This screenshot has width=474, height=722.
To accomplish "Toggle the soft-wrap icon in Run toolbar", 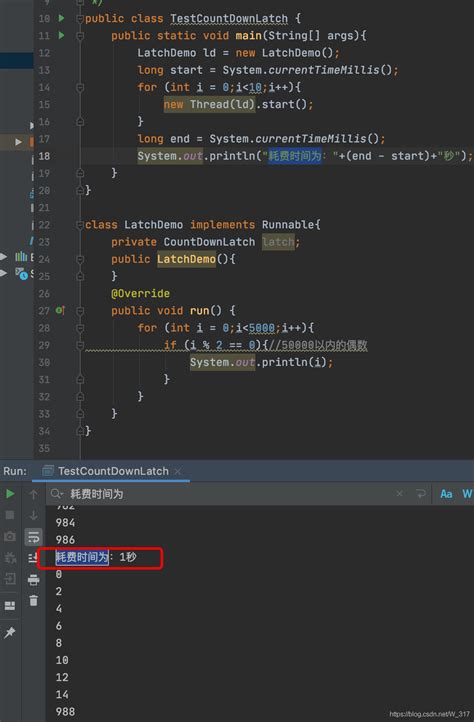I will pyautogui.click(x=33, y=536).
